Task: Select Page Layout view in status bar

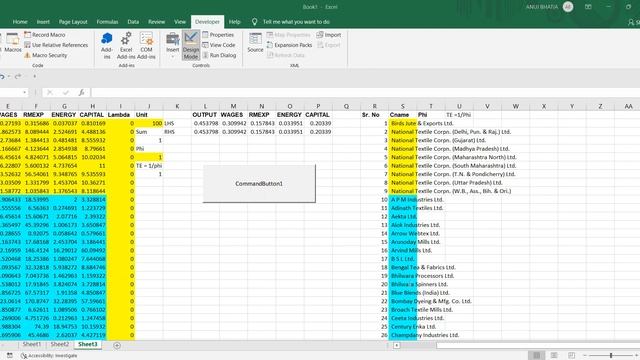Action: tap(554, 356)
